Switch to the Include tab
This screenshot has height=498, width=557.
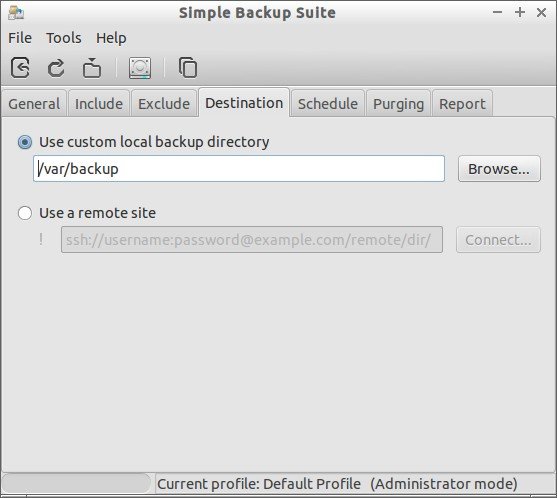point(99,104)
